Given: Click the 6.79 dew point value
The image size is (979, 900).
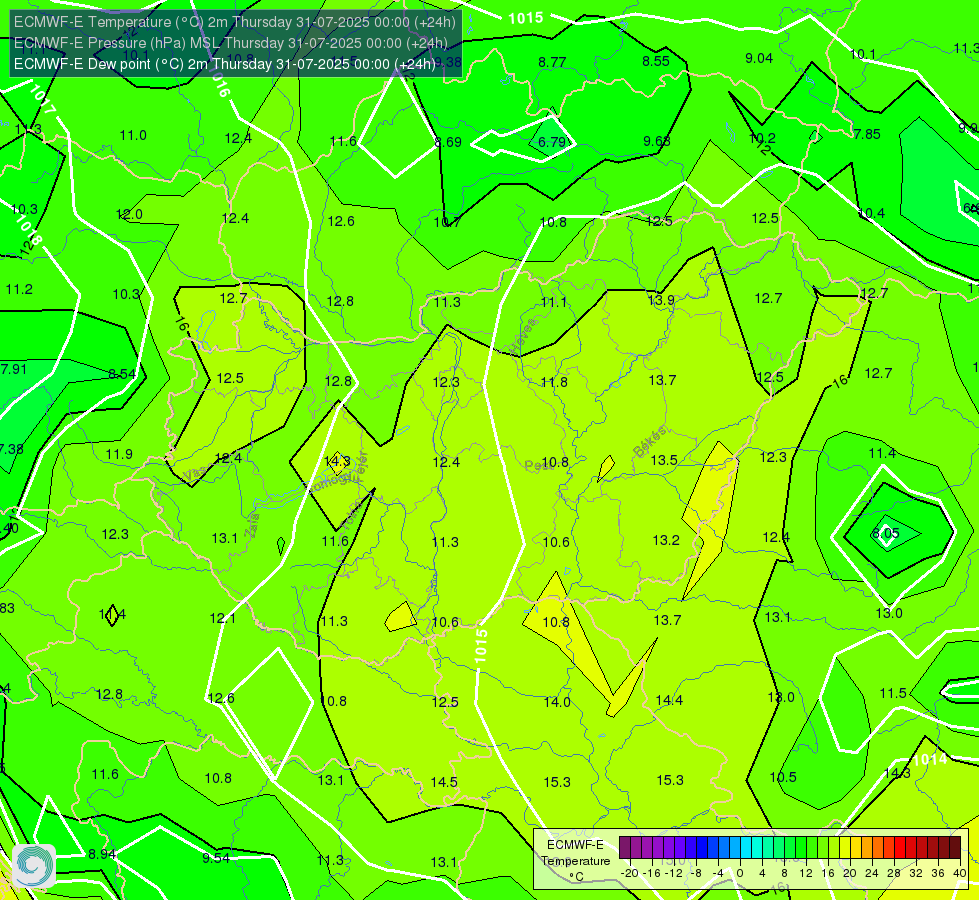Looking at the screenshot, I should click(x=552, y=142).
